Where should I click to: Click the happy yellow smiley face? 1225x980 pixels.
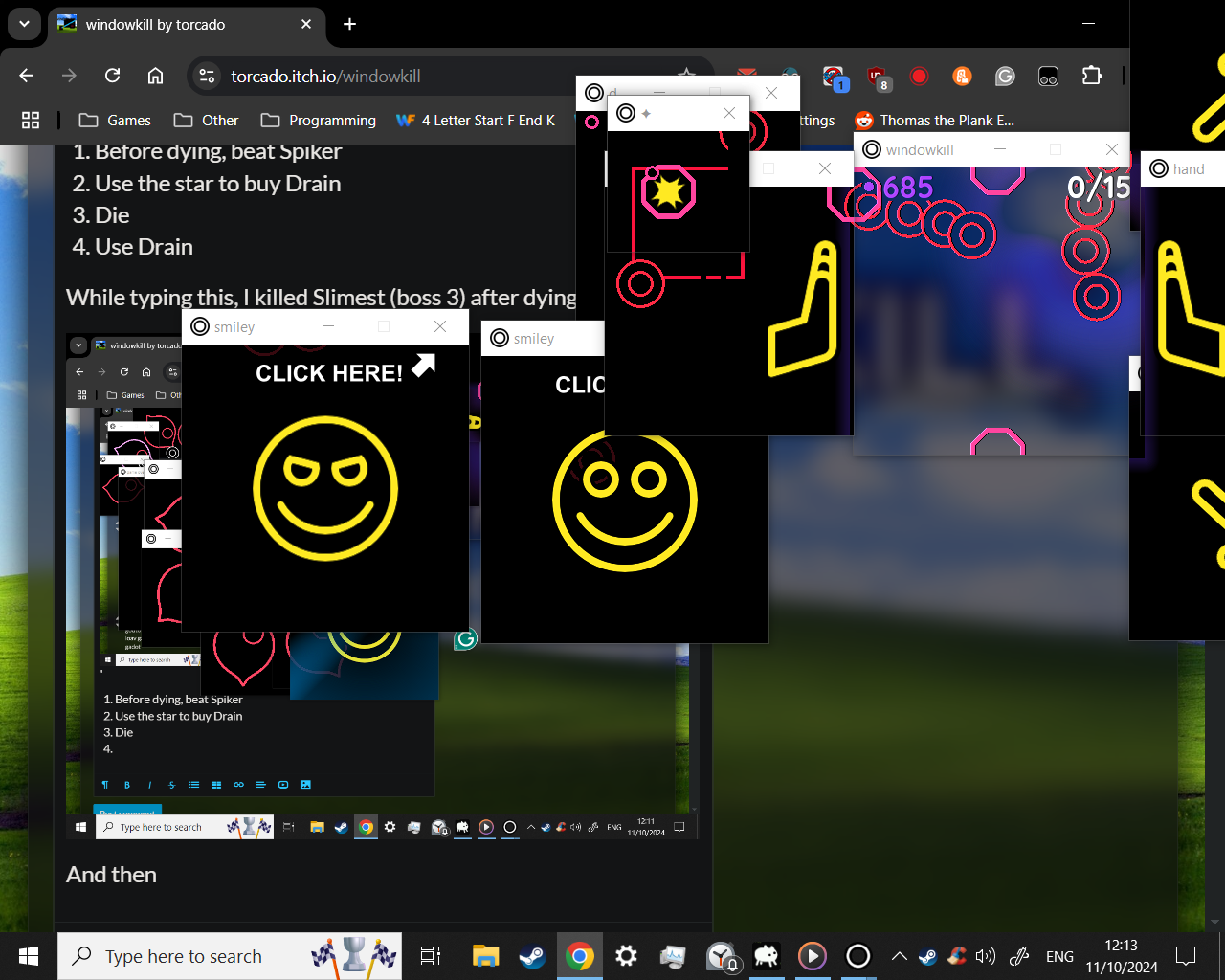point(625,500)
